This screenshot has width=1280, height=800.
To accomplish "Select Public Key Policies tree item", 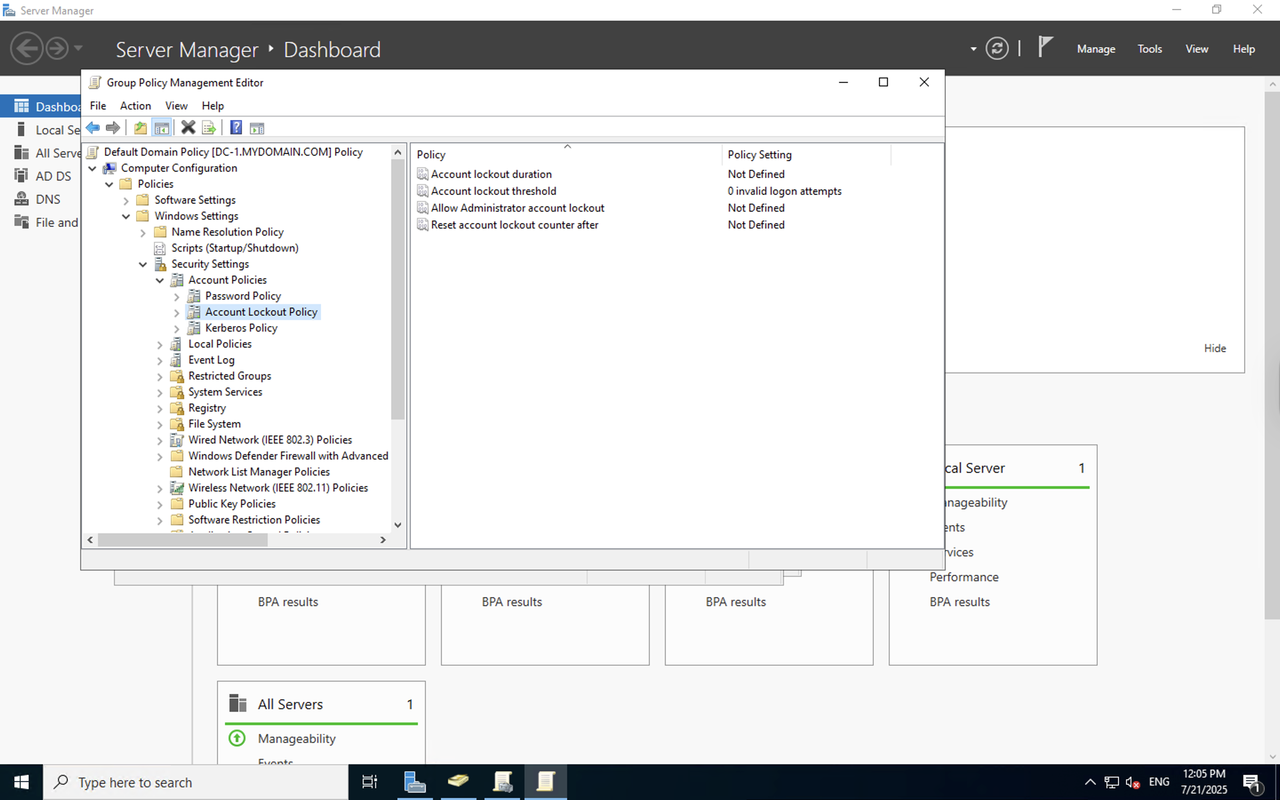I will click(232, 504).
